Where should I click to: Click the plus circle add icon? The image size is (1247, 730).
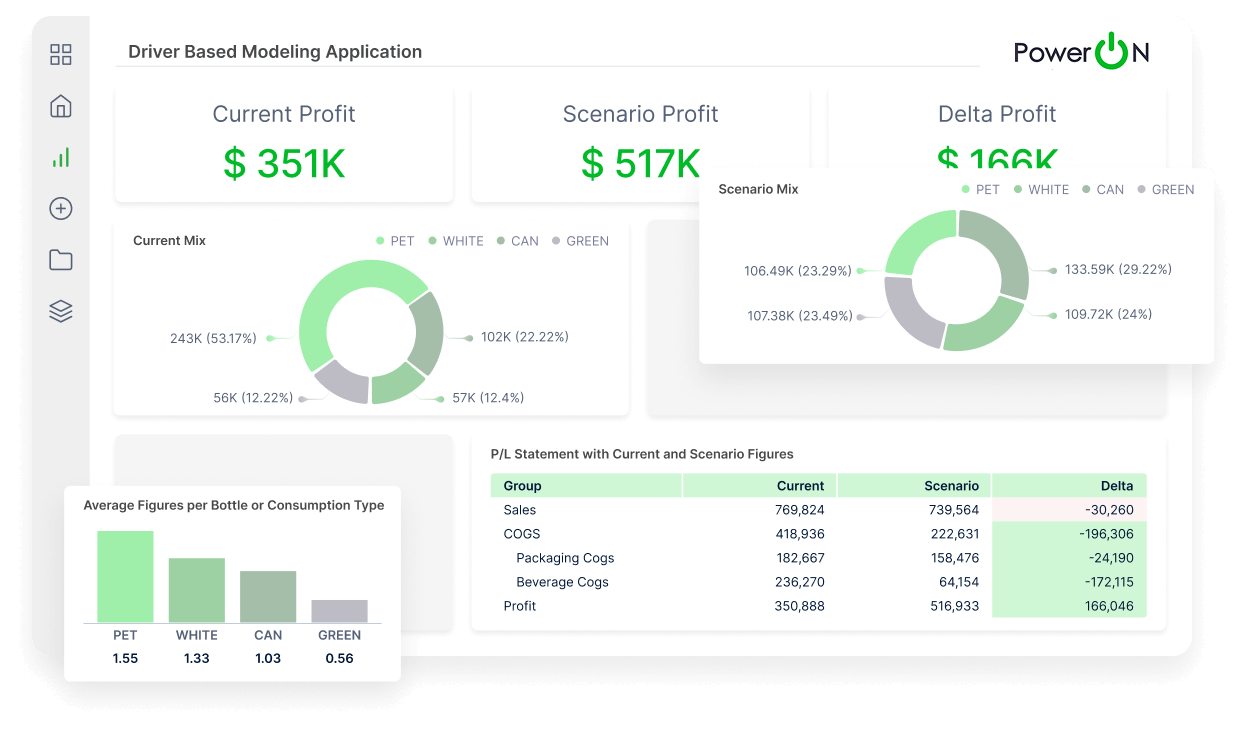pos(61,208)
